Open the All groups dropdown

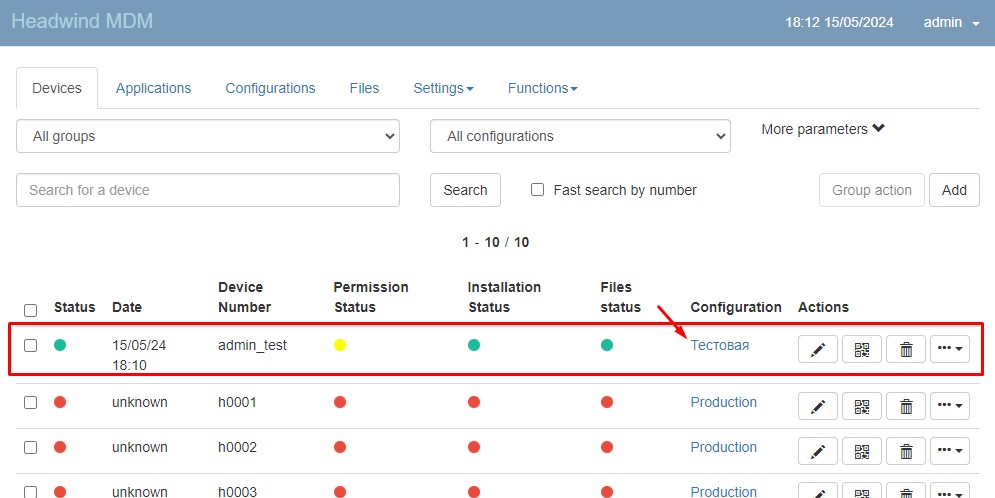(208, 136)
